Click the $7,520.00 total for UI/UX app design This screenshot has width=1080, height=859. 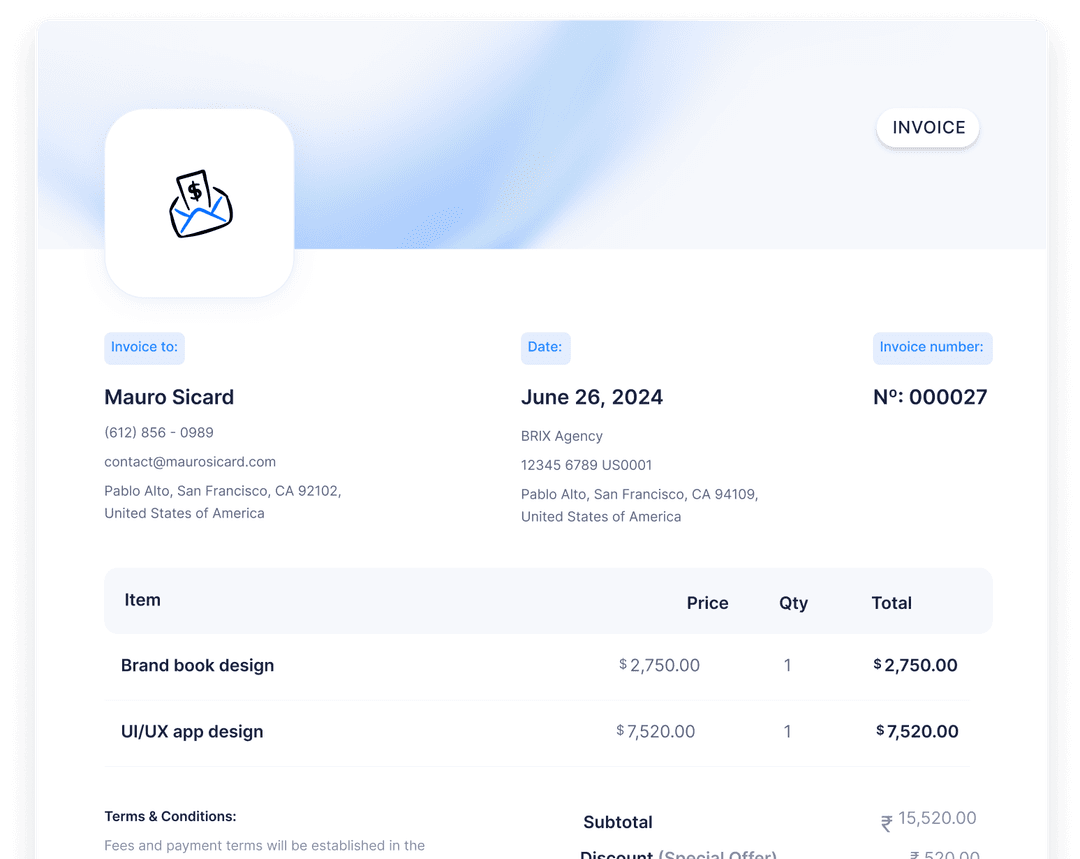pos(917,732)
